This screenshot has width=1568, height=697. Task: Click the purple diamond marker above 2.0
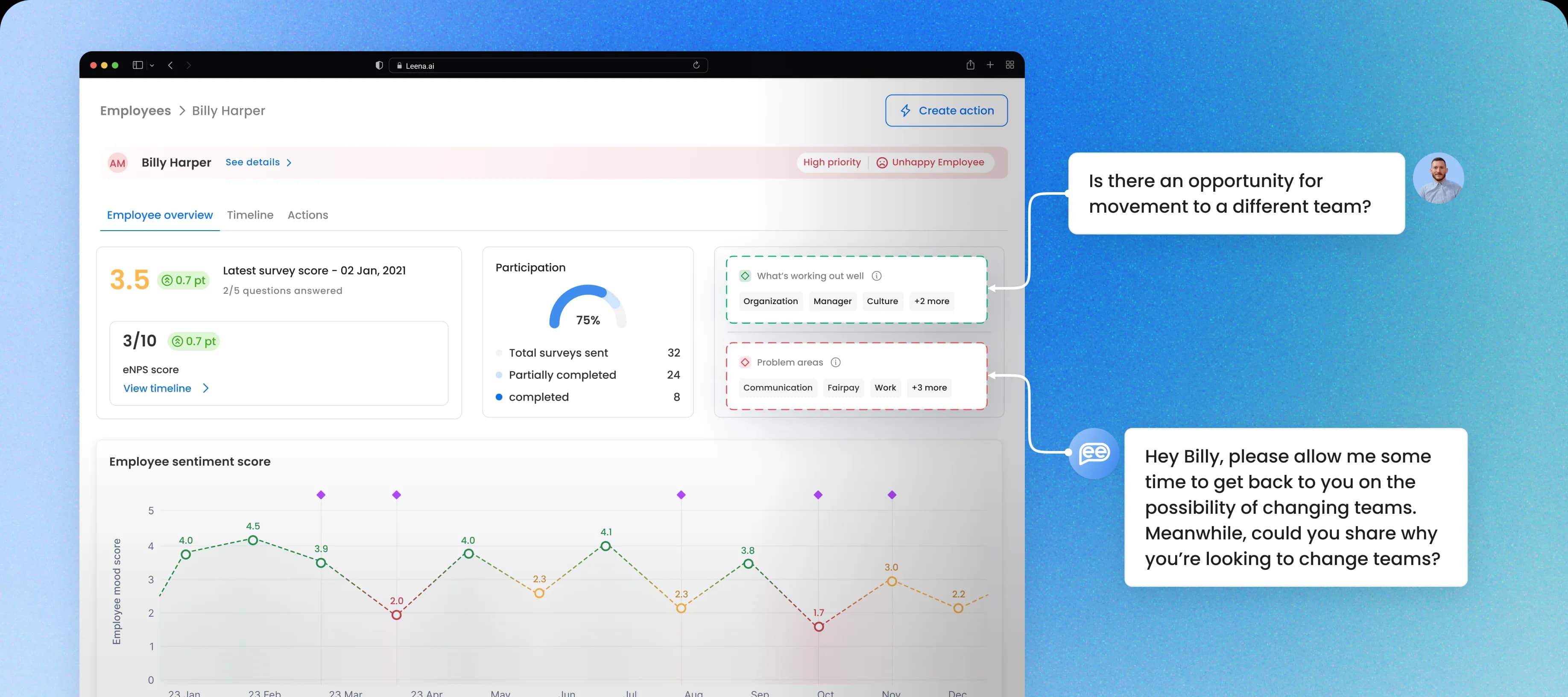396,495
